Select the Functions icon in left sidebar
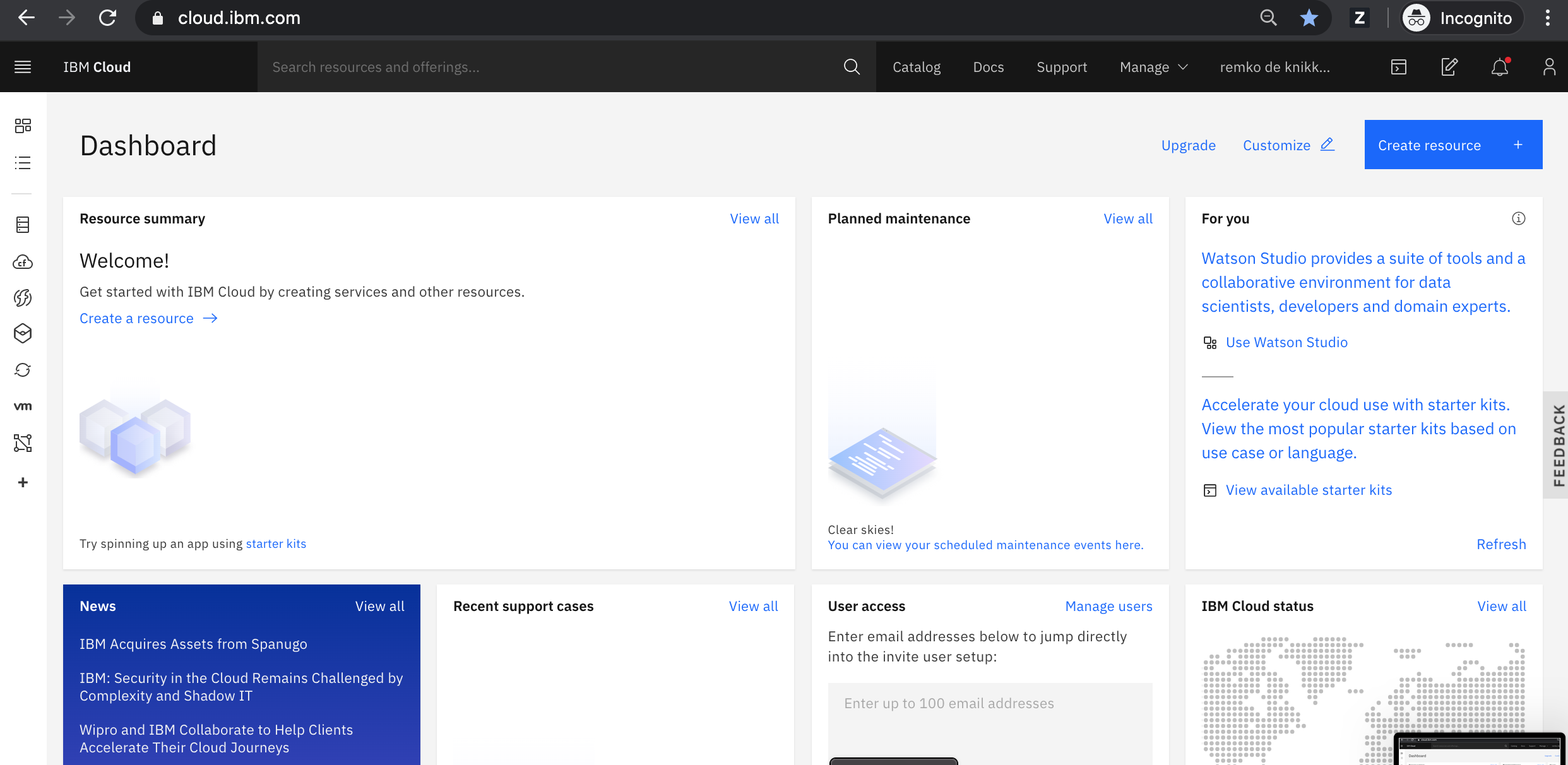This screenshot has width=1568, height=765. 23,297
